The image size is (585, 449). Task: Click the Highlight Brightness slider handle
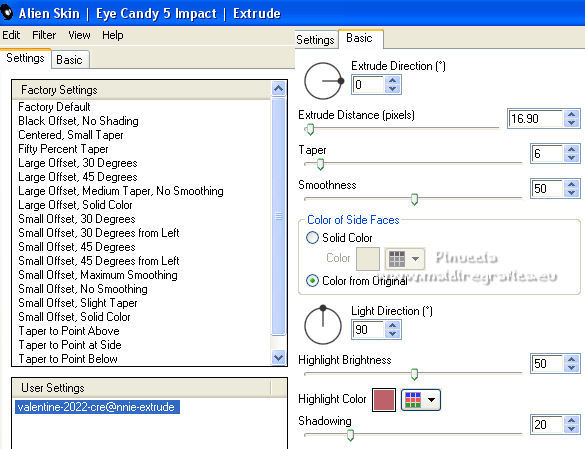[x=414, y=374]
